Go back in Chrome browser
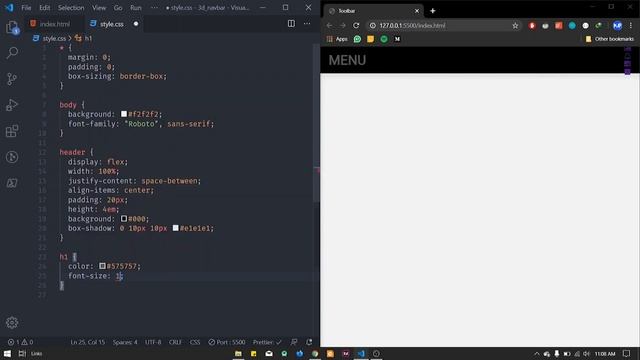 click(x=329, y=25)
